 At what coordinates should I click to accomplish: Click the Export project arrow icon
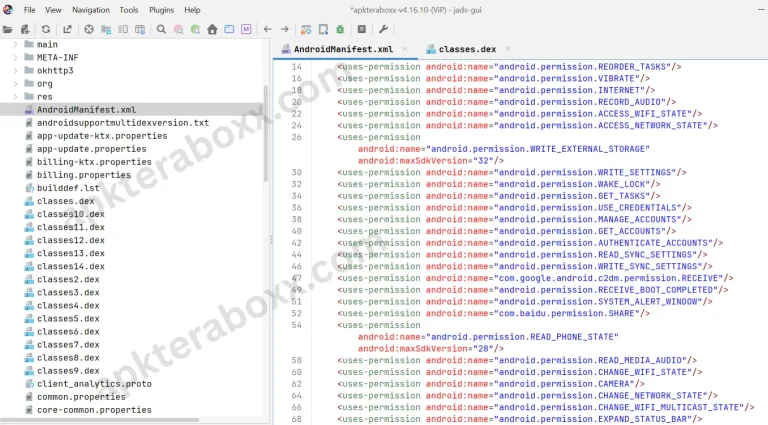[x=67, y=29]
